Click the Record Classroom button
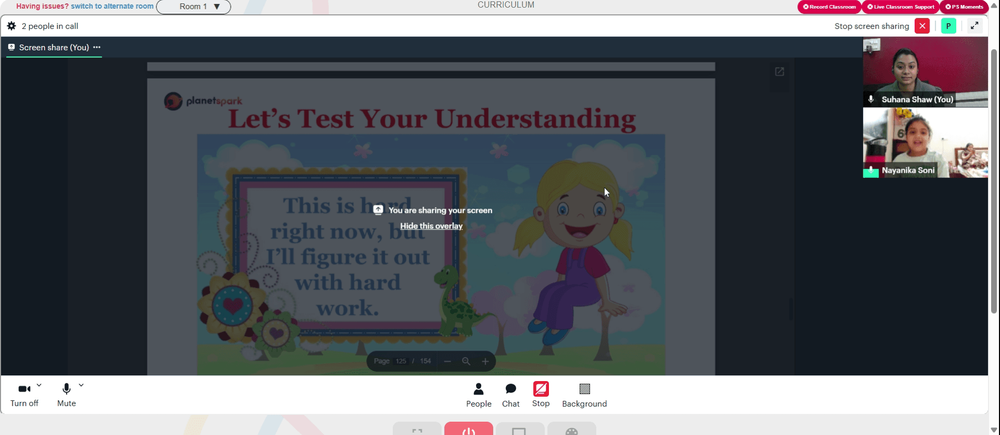1000x435 pixels. coord(829,7)
